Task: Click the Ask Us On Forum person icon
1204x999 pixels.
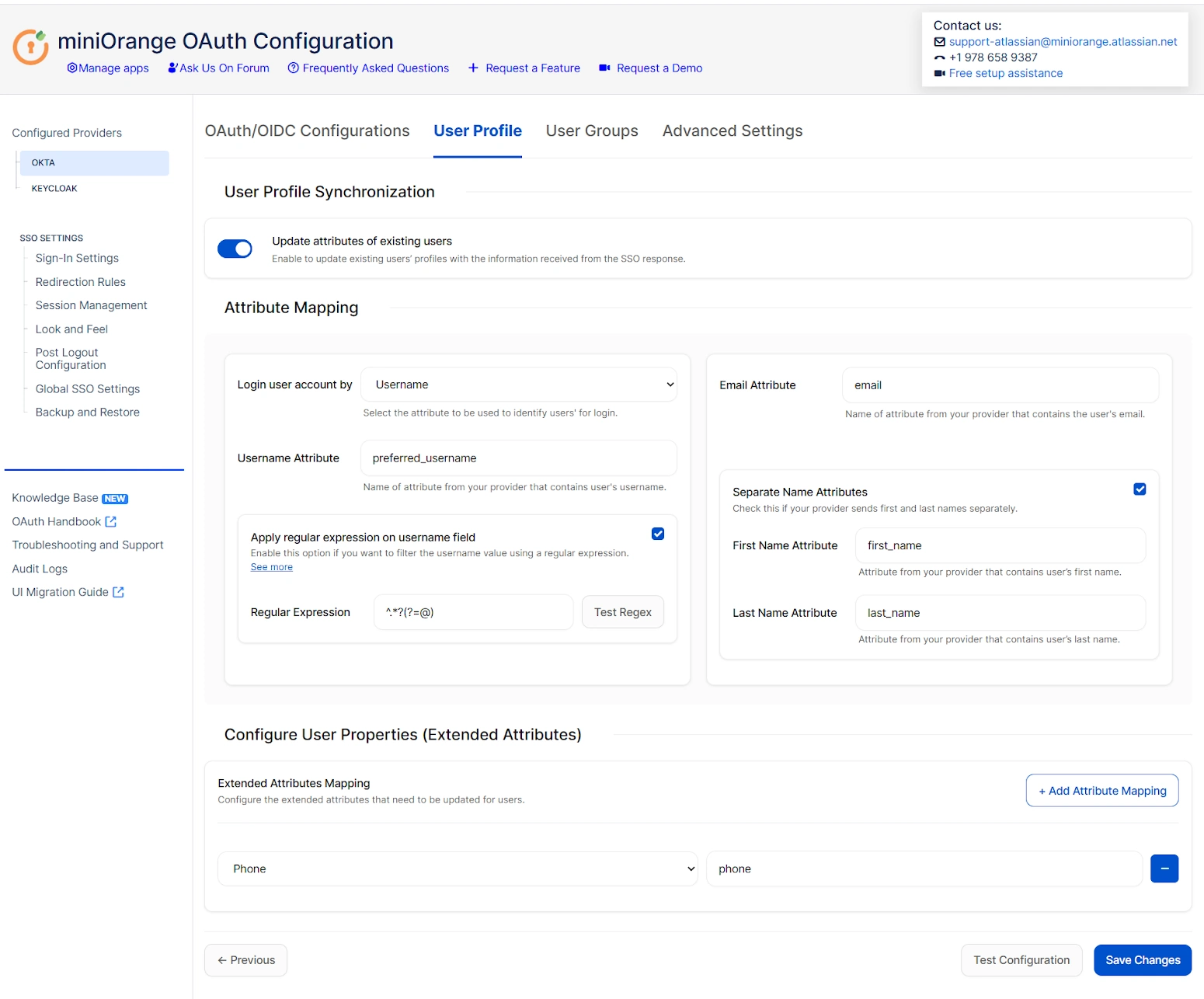Action: click(x=172, y=68)
